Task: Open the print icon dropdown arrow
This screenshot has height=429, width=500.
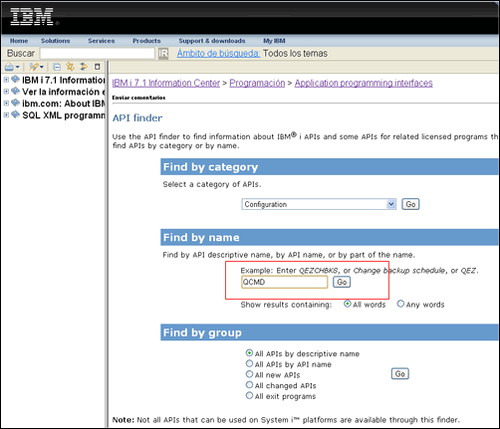Action: [x=18, y=67]
